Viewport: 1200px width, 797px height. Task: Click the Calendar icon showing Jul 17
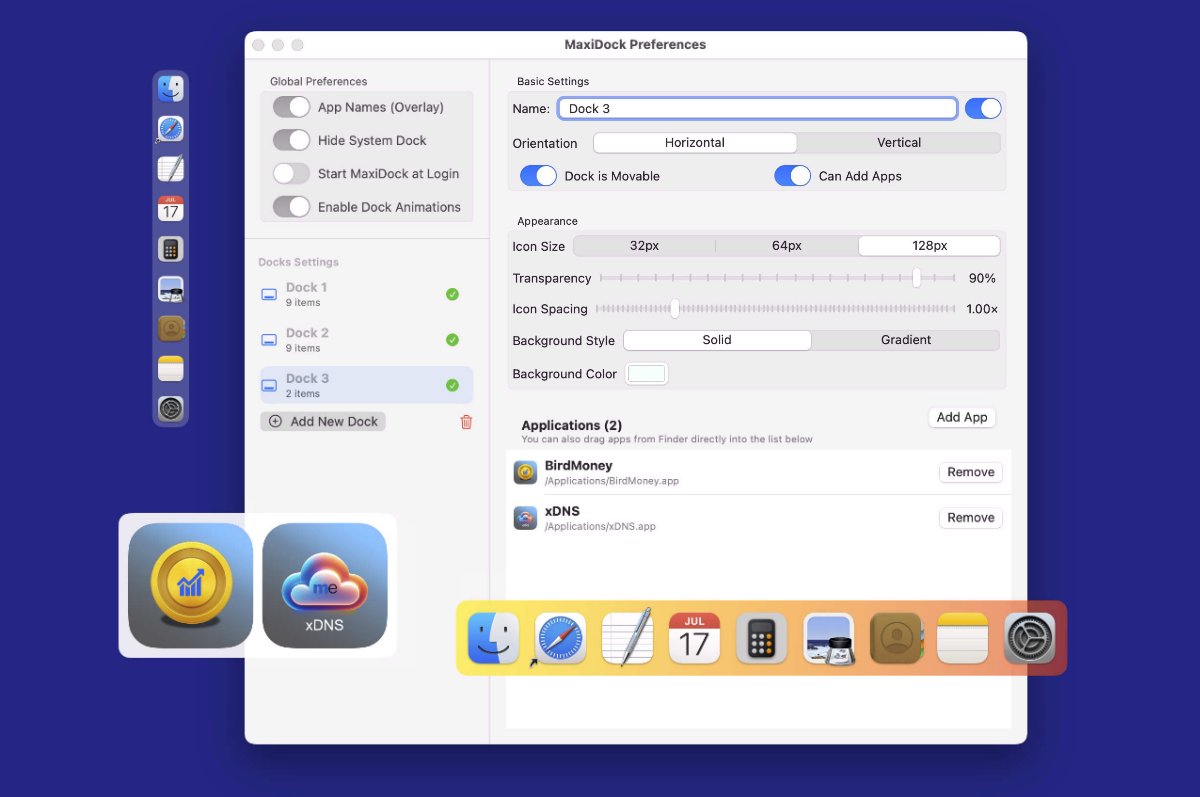[x=694, y=637]
